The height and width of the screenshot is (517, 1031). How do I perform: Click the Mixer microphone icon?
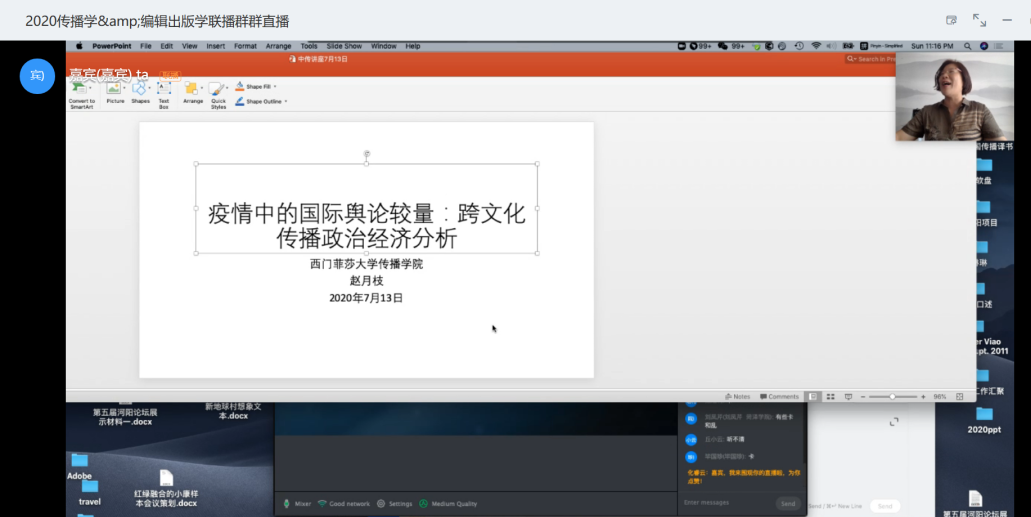[x=287, y=504]
